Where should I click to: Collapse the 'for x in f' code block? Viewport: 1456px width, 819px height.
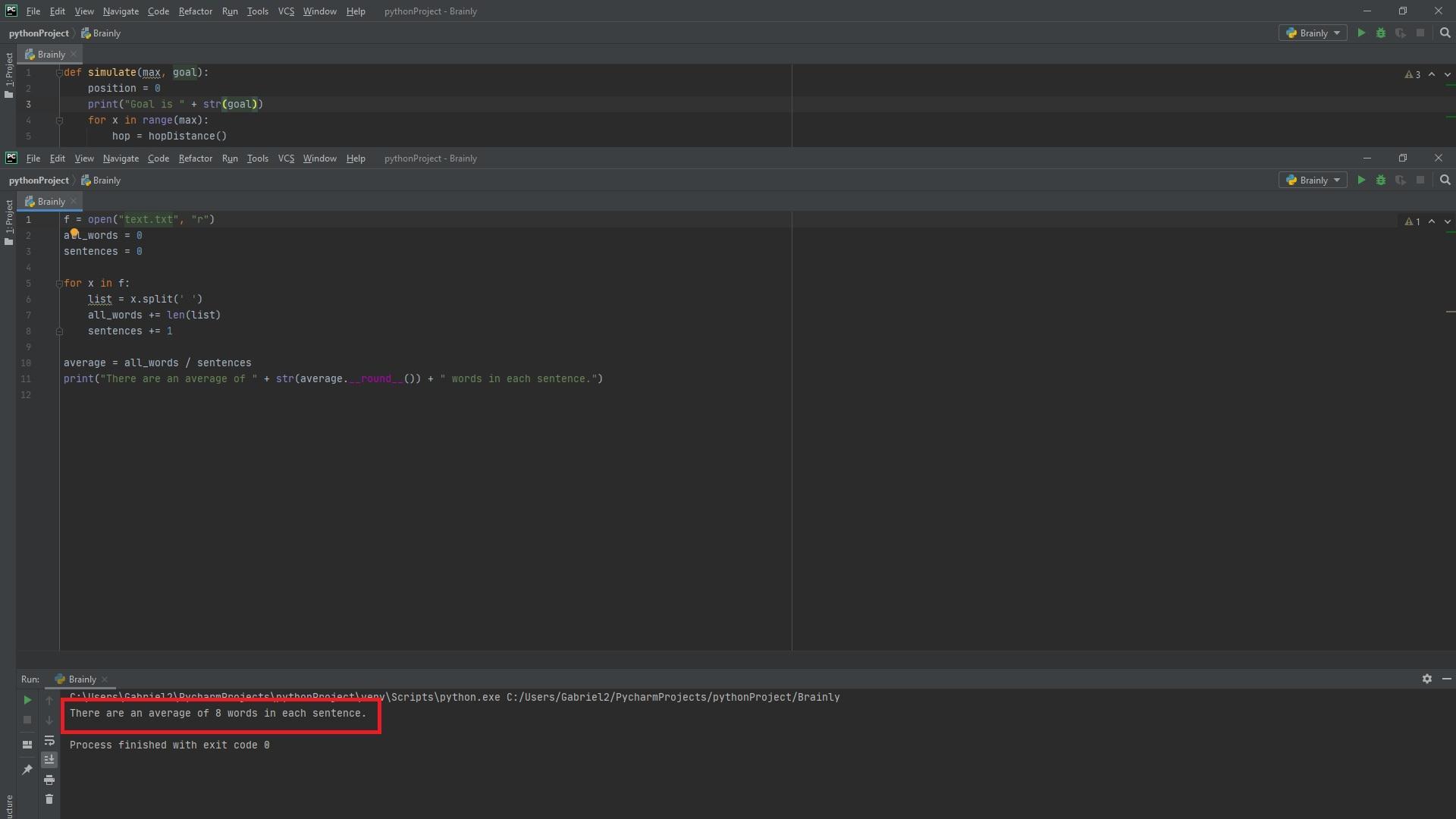click(x=58, y=284)
